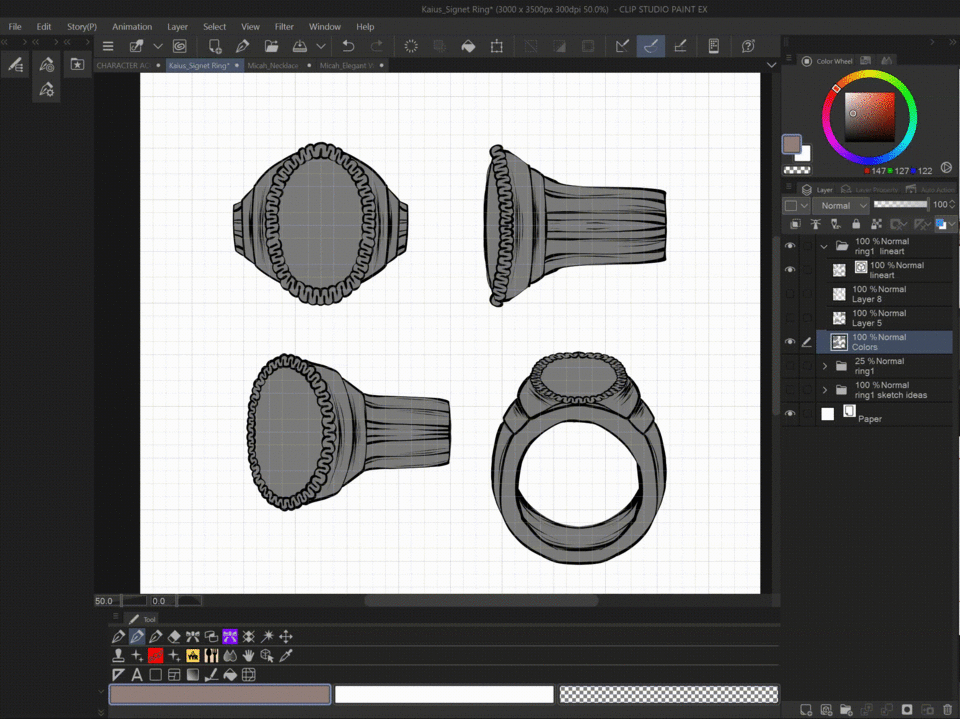Screen dimensions: 960x719
Task: Open the Filter menu
Action: tap(284, 27)
